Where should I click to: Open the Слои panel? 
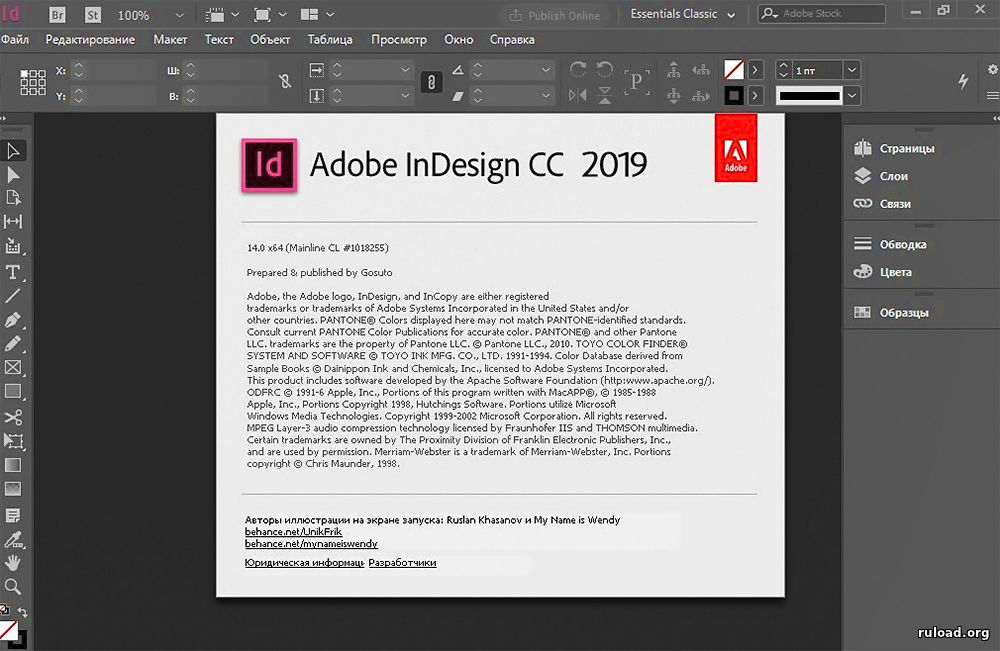tap(881, 176)
